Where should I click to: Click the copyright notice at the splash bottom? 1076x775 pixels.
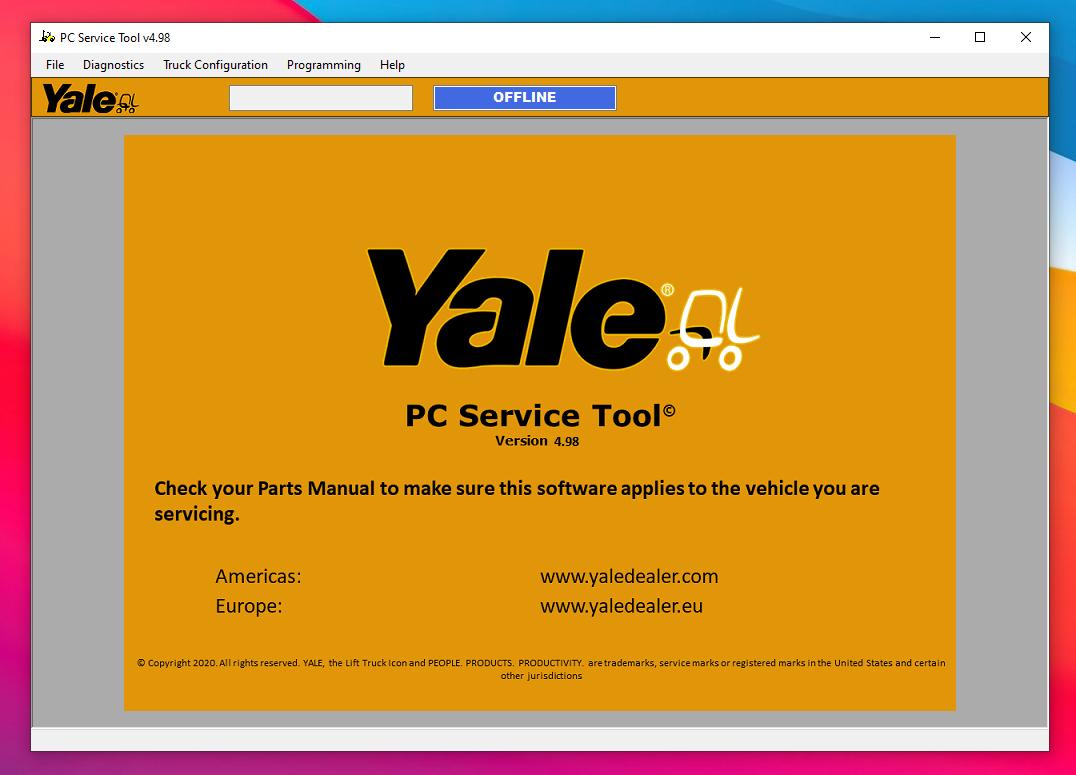540,668
